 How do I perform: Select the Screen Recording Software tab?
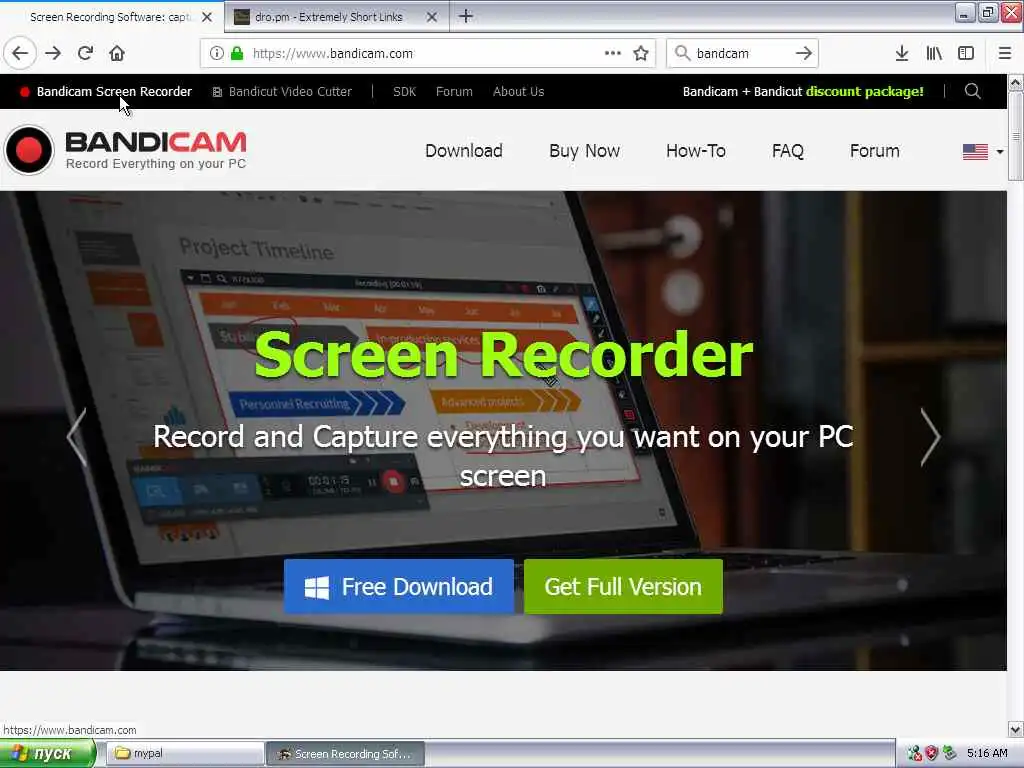pos(109,17)
